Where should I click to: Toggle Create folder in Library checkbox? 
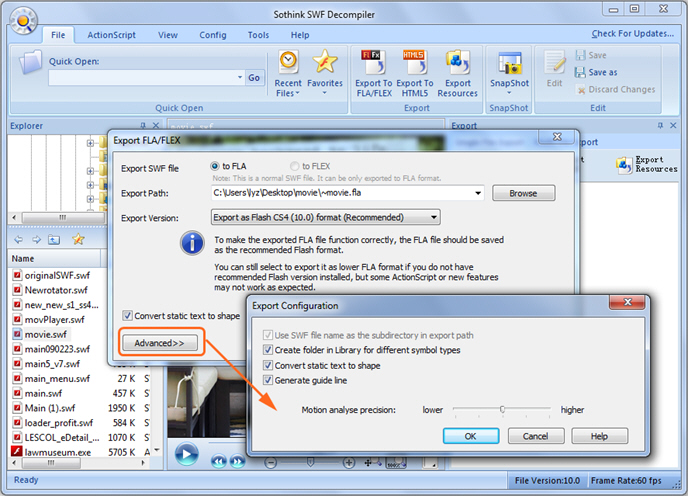coord(268,350)
